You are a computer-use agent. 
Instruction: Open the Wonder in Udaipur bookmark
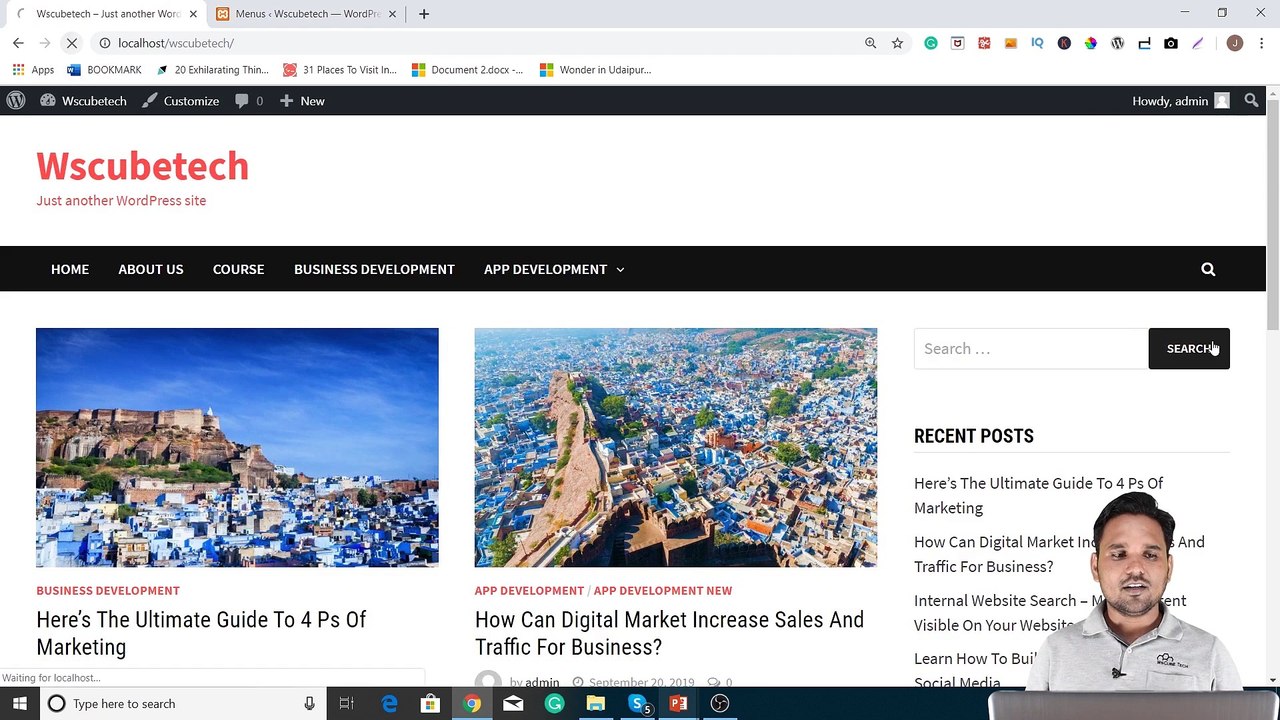595,70
